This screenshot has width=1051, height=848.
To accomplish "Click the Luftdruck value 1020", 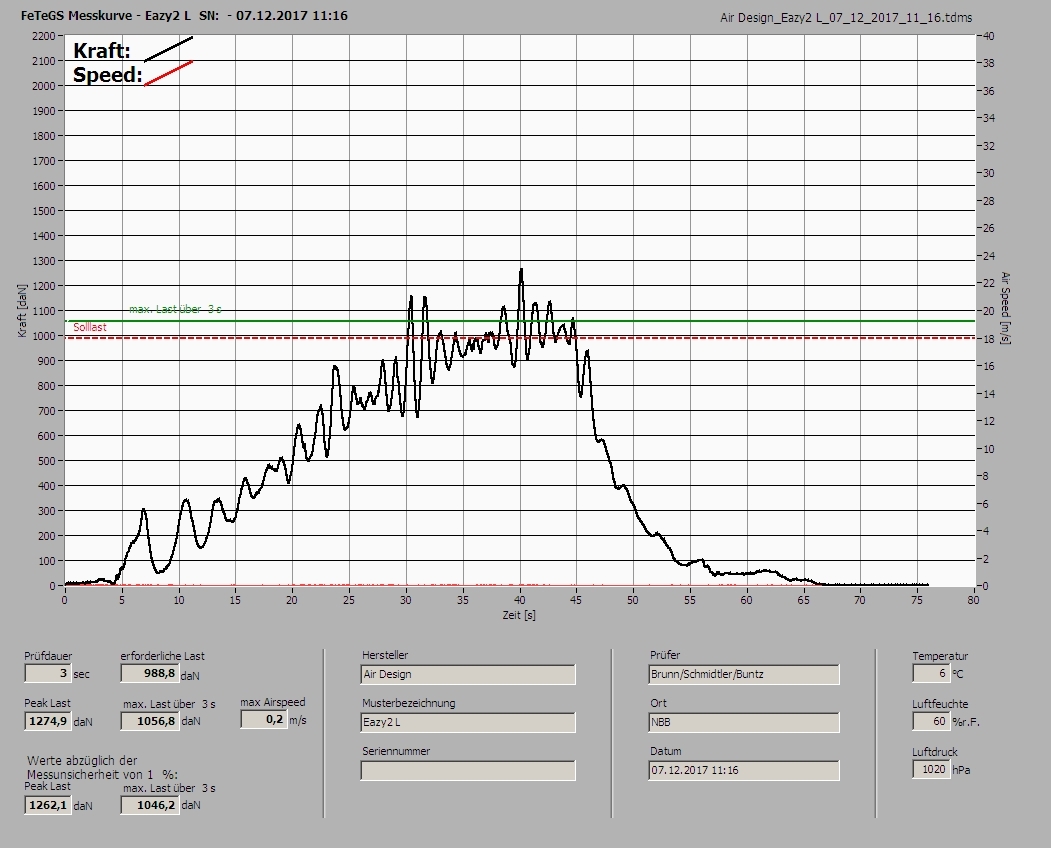I will pos(930,769).
